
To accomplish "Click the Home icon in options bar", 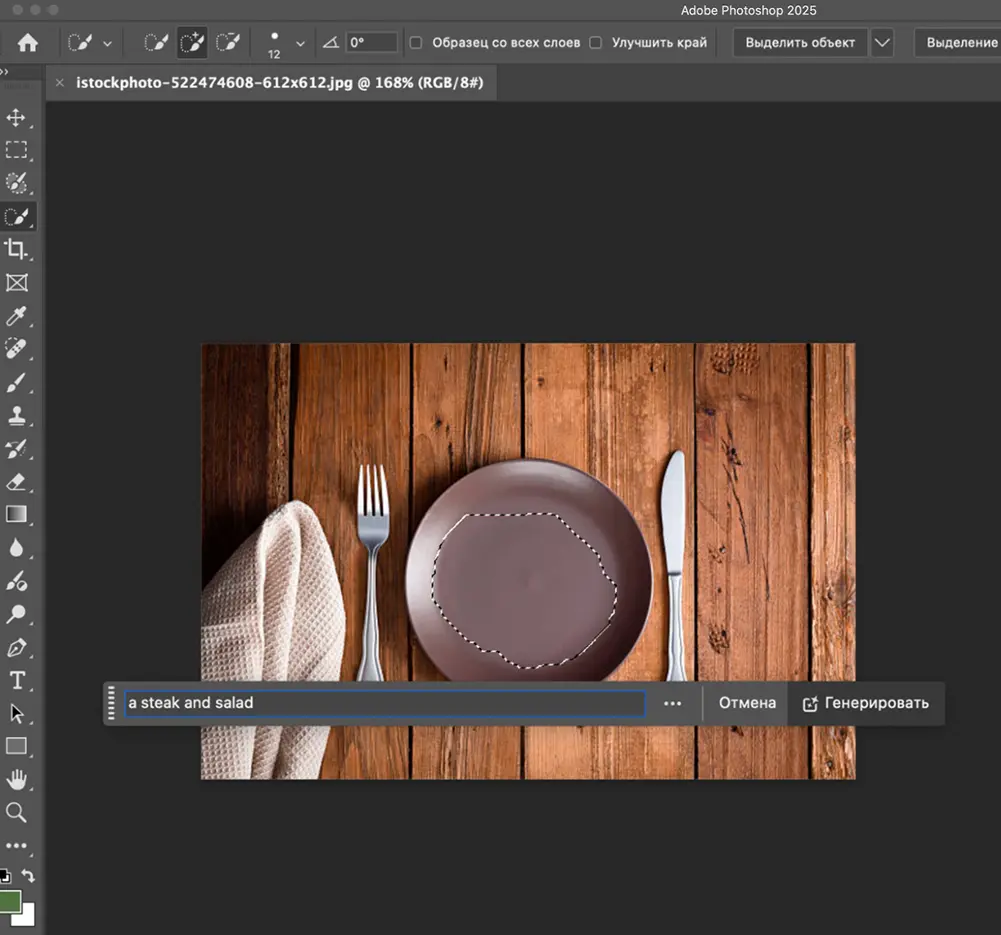I will [28, 43].
